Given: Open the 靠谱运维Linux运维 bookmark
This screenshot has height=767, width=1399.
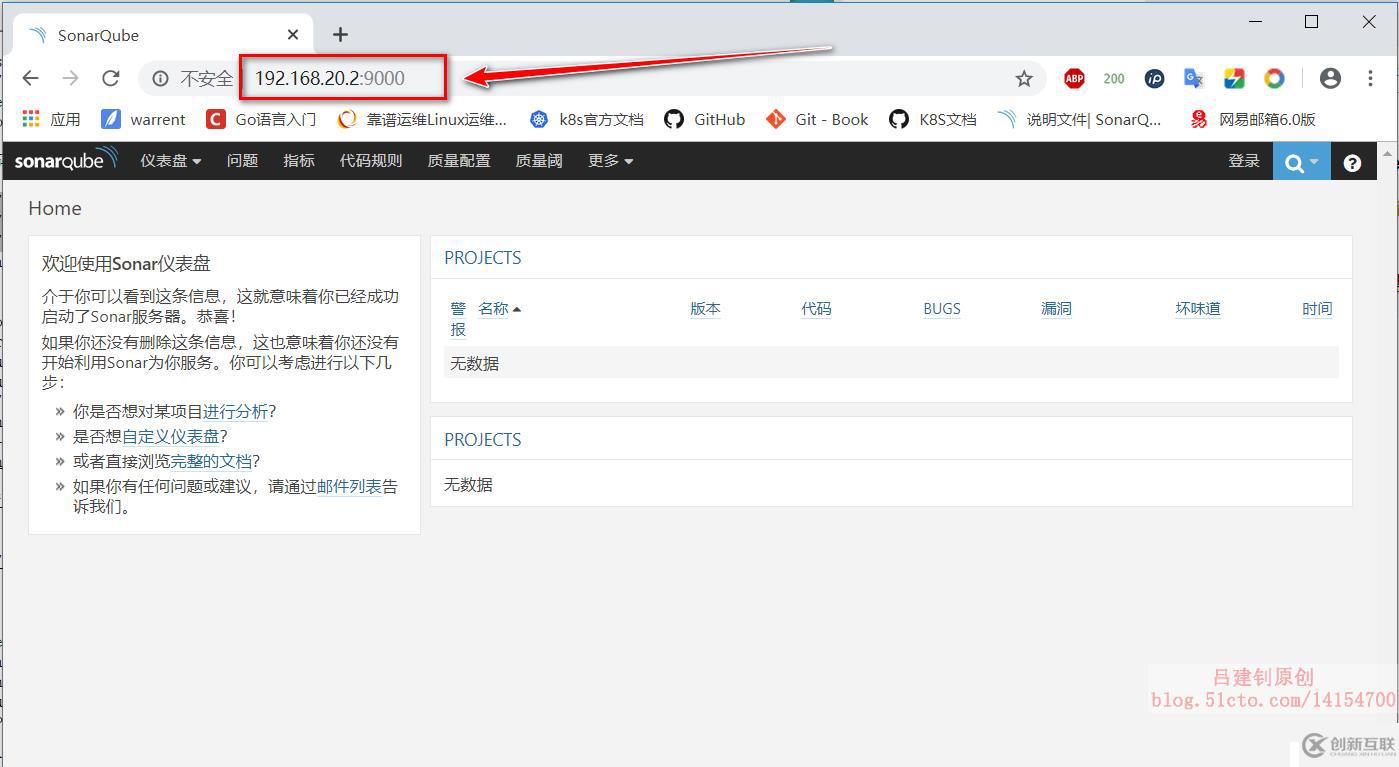Looking at the screenshot, I should [422, 119].
